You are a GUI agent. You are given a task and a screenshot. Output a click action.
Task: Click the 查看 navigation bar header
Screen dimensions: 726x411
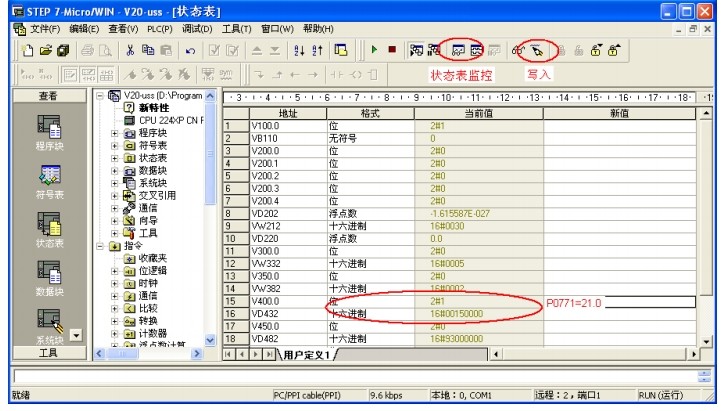click(49, 96)
